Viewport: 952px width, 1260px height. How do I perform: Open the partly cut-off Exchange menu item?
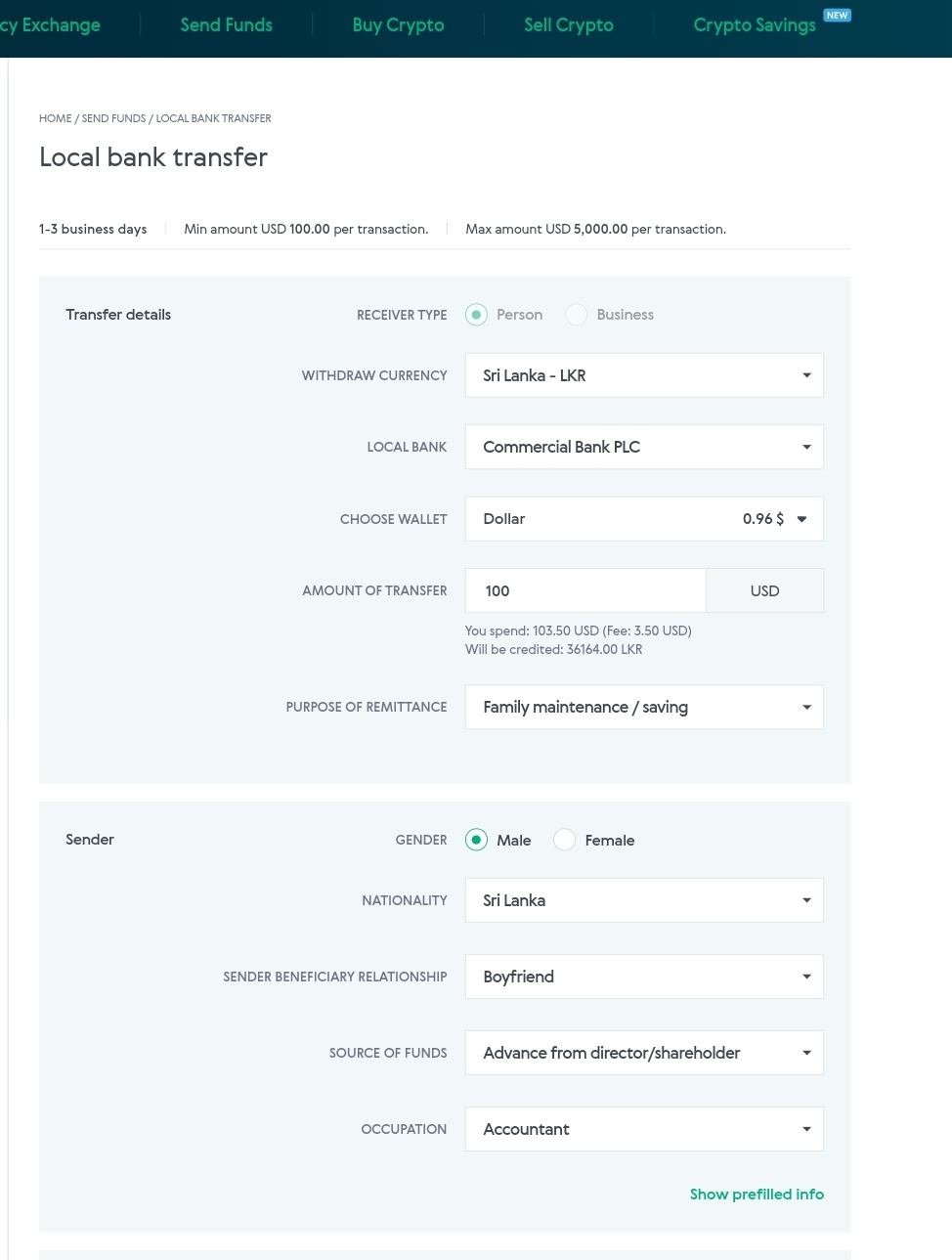(50, 25)
